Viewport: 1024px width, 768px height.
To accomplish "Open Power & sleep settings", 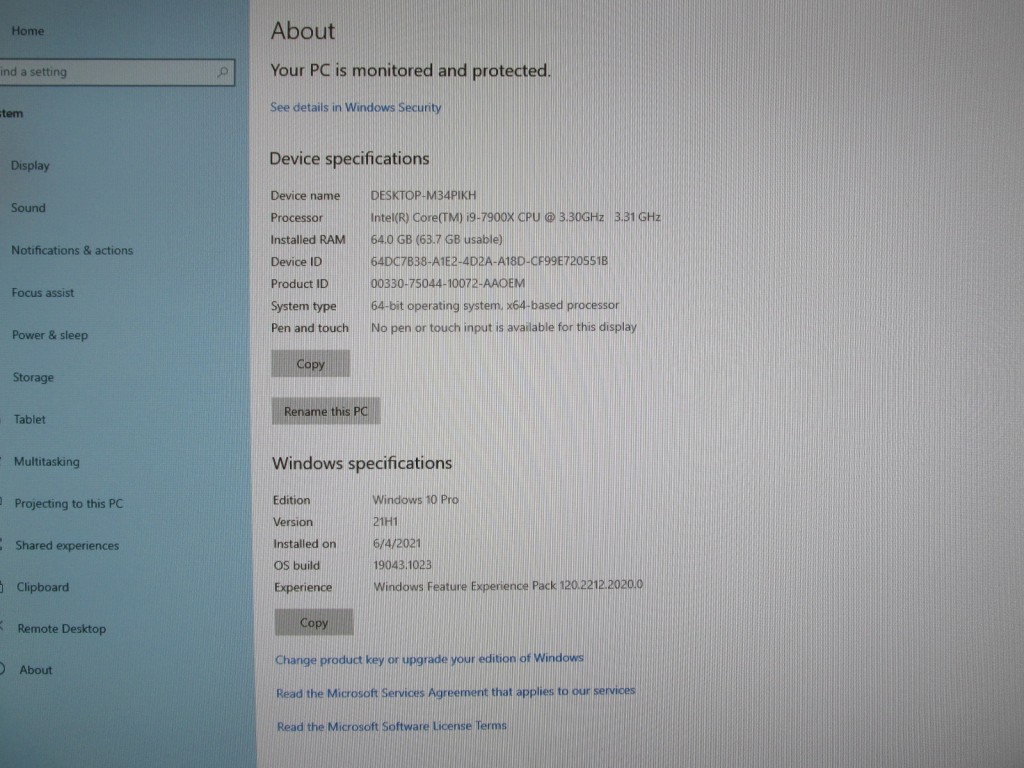I will [x=50, y=335].
